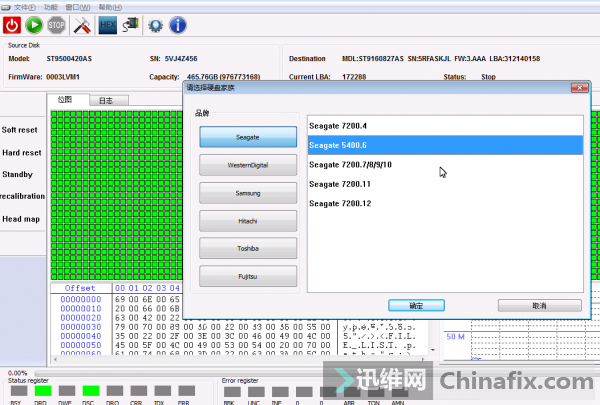Click hex offset 00000050 row
The image size is (600, 405).
pyautogui.click(x=81, y=345)
